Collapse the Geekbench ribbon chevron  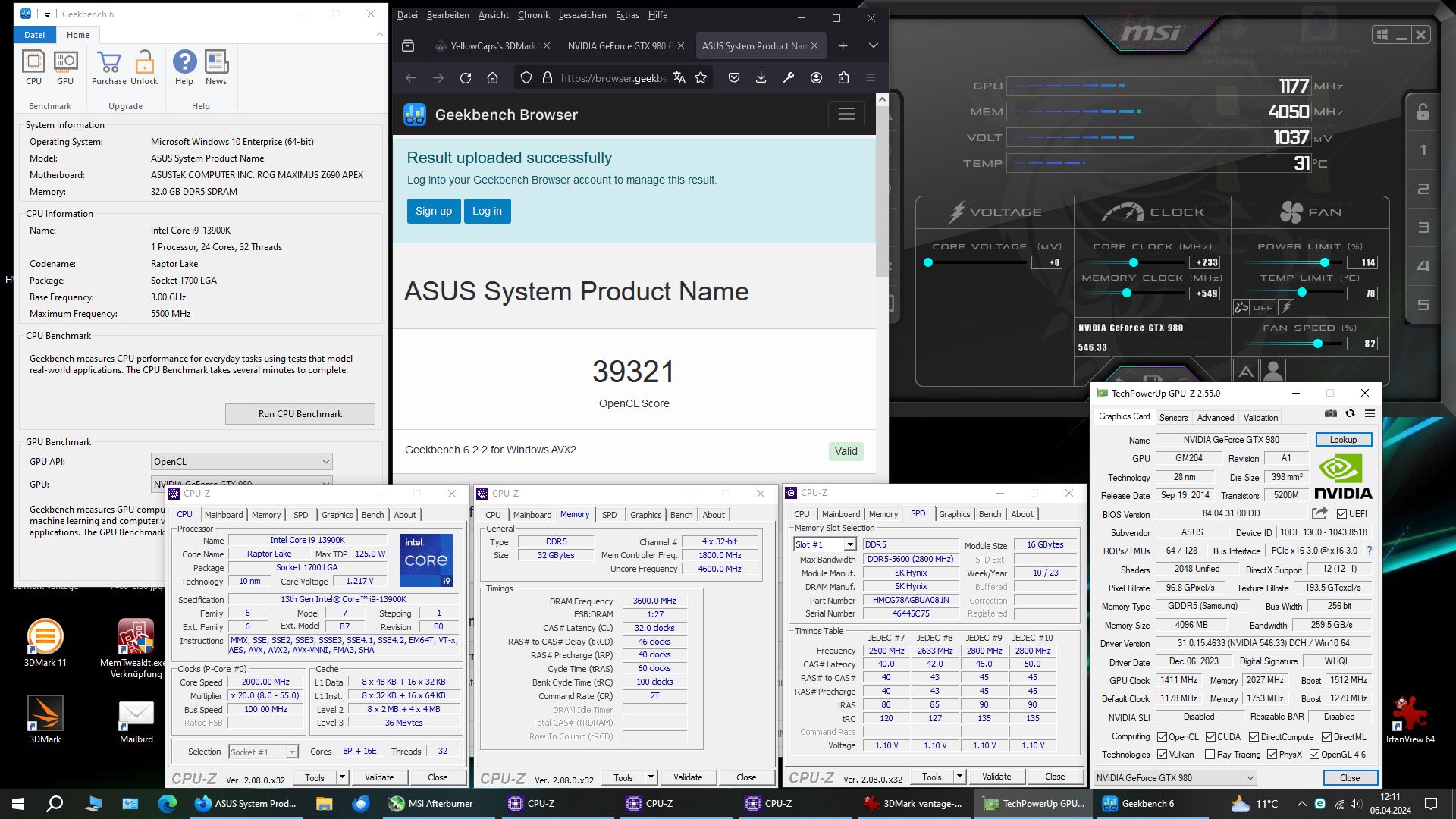tap(379, 34)
